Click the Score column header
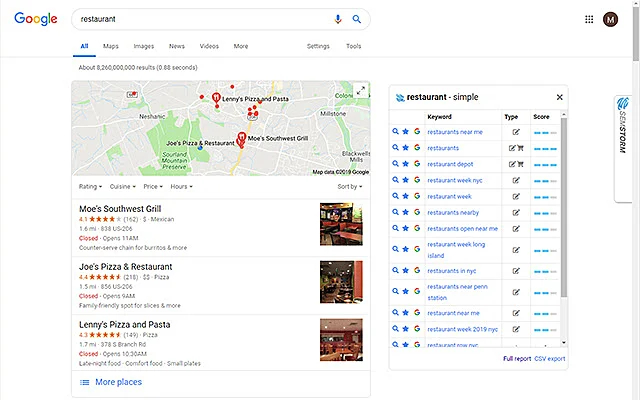The image size is (640, 400). [541, 117]
